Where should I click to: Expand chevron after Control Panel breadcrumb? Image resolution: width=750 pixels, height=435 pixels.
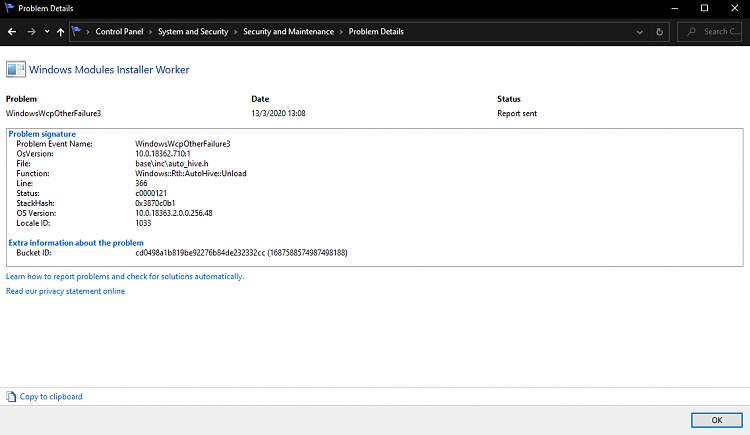click(x=151, y=31)
